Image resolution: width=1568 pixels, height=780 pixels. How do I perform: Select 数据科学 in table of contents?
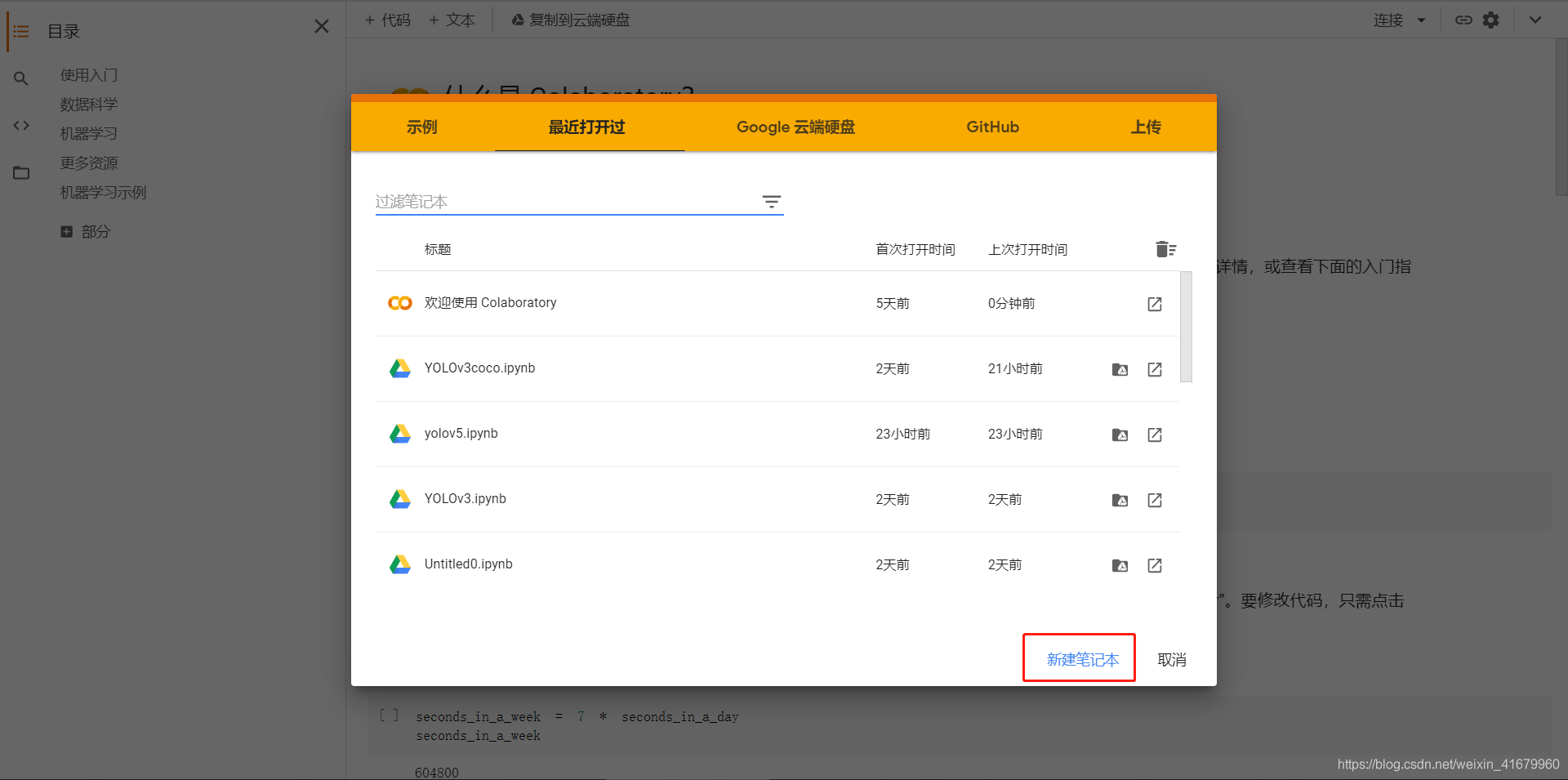click(x=89, y=105)
